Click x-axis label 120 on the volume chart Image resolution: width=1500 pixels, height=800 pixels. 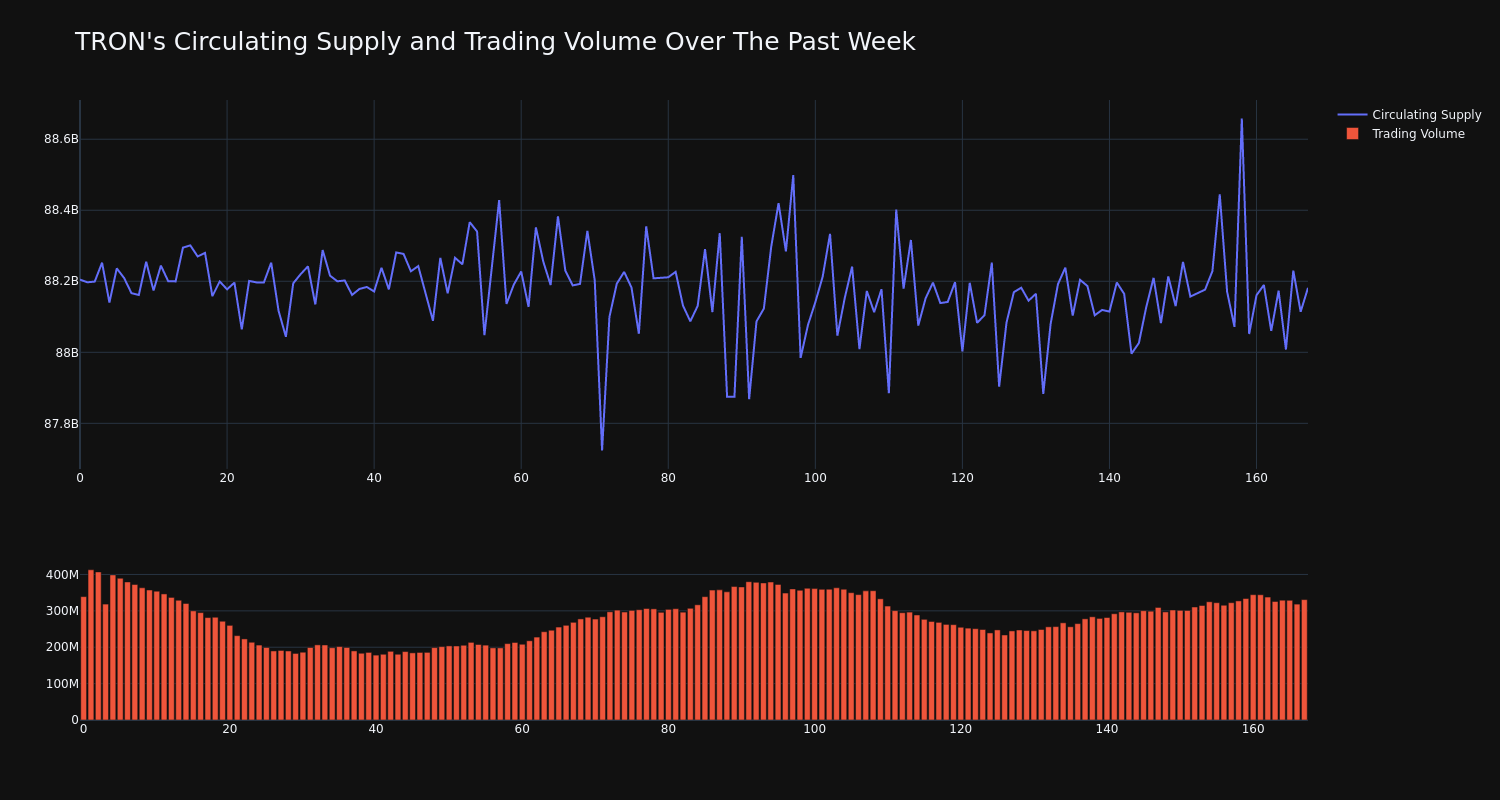tap(961, 729)
